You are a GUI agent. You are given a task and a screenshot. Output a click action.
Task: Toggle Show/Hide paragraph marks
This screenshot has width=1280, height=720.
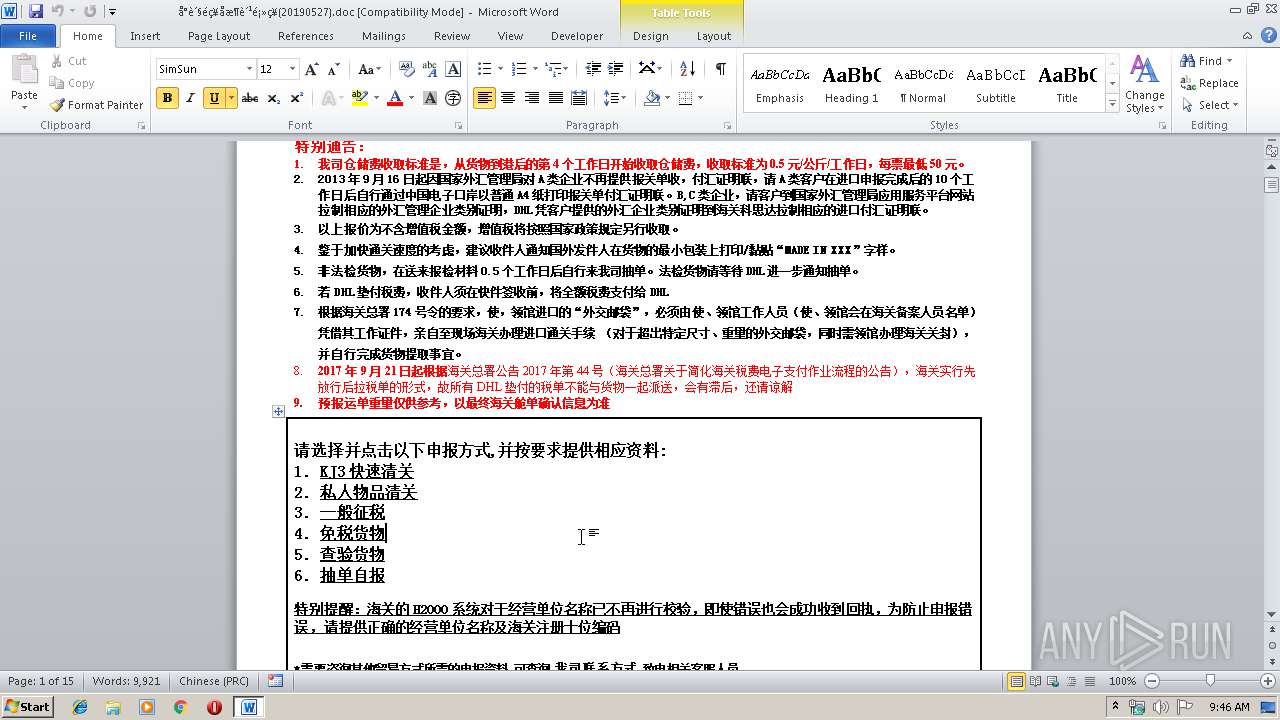point(720,69)
